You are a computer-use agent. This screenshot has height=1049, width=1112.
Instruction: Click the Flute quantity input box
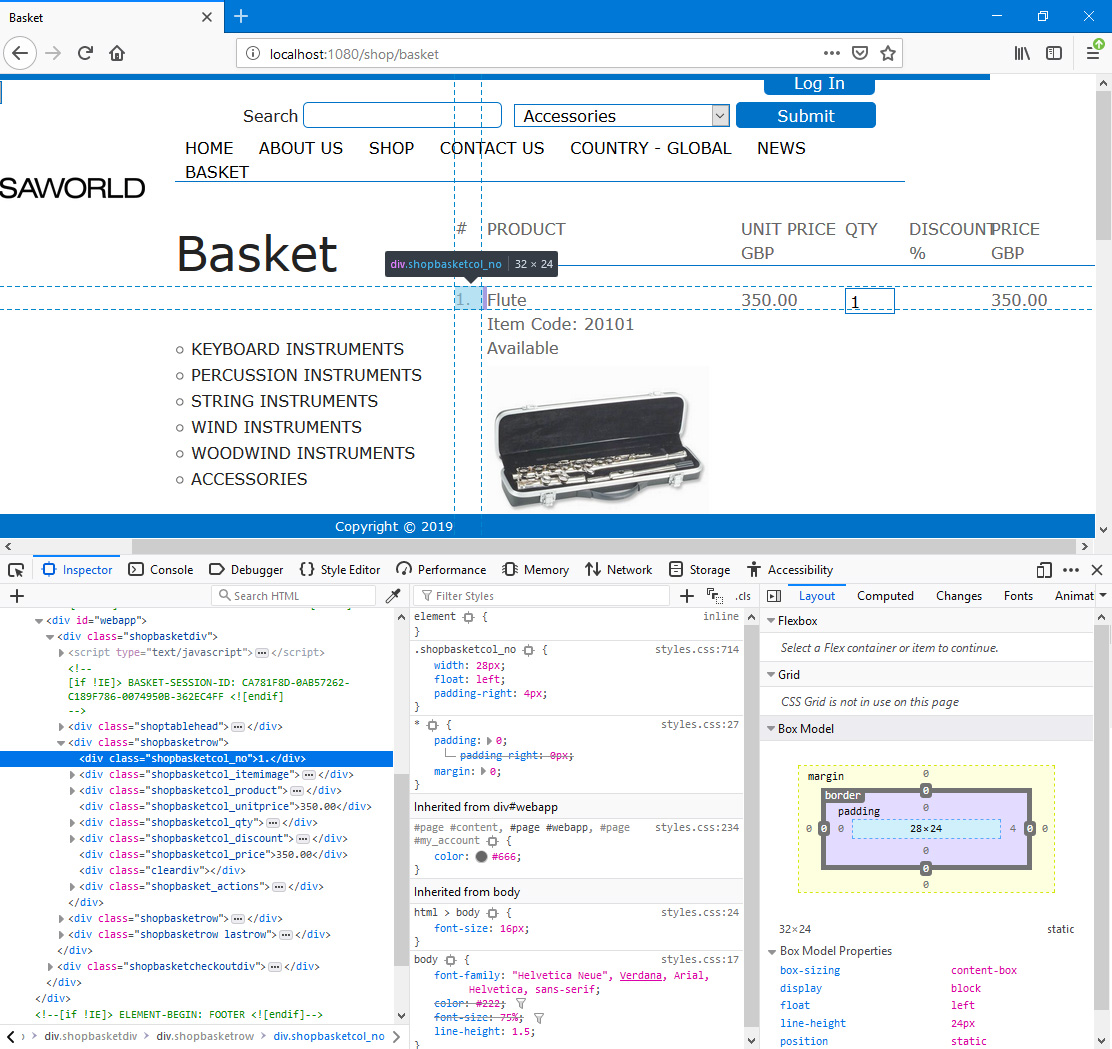coord(869,301)
